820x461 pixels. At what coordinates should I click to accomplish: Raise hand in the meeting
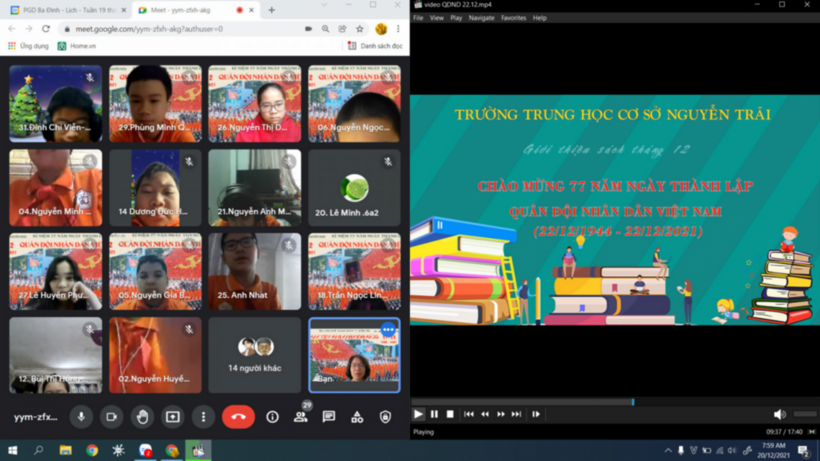click(x=142, y=417)
